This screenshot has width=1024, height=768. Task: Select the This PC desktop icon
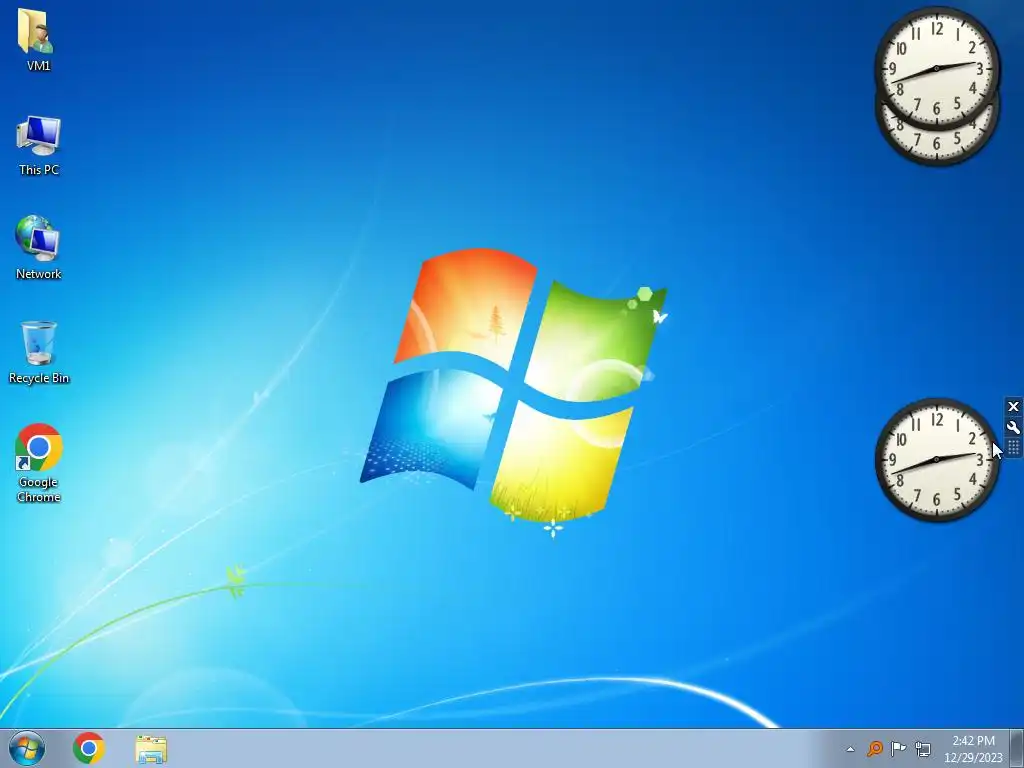[39, 146]
